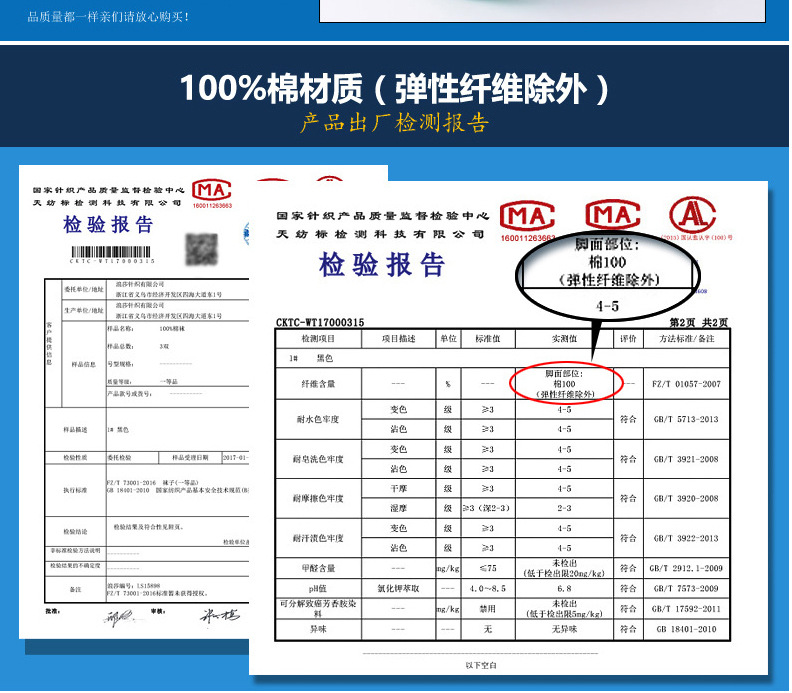Click the "实测值" column header
The width and height of the screenshot is (792, 693).
(564, 338)
